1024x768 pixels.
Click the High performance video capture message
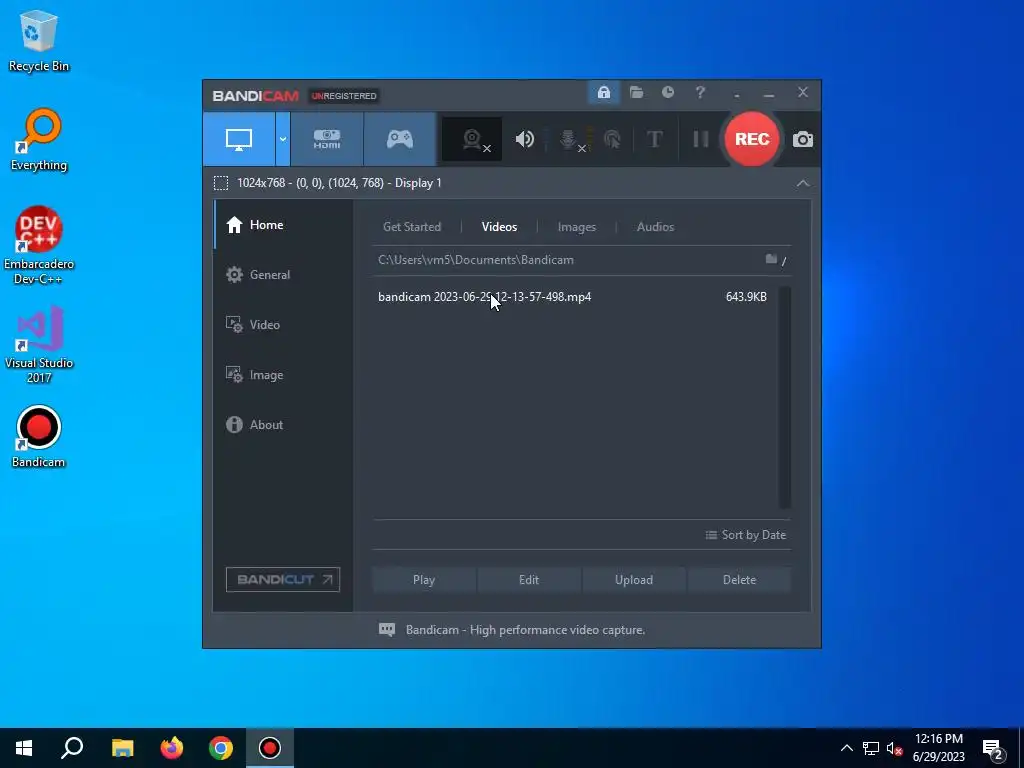pyautogui.click(x=525, y=630)
